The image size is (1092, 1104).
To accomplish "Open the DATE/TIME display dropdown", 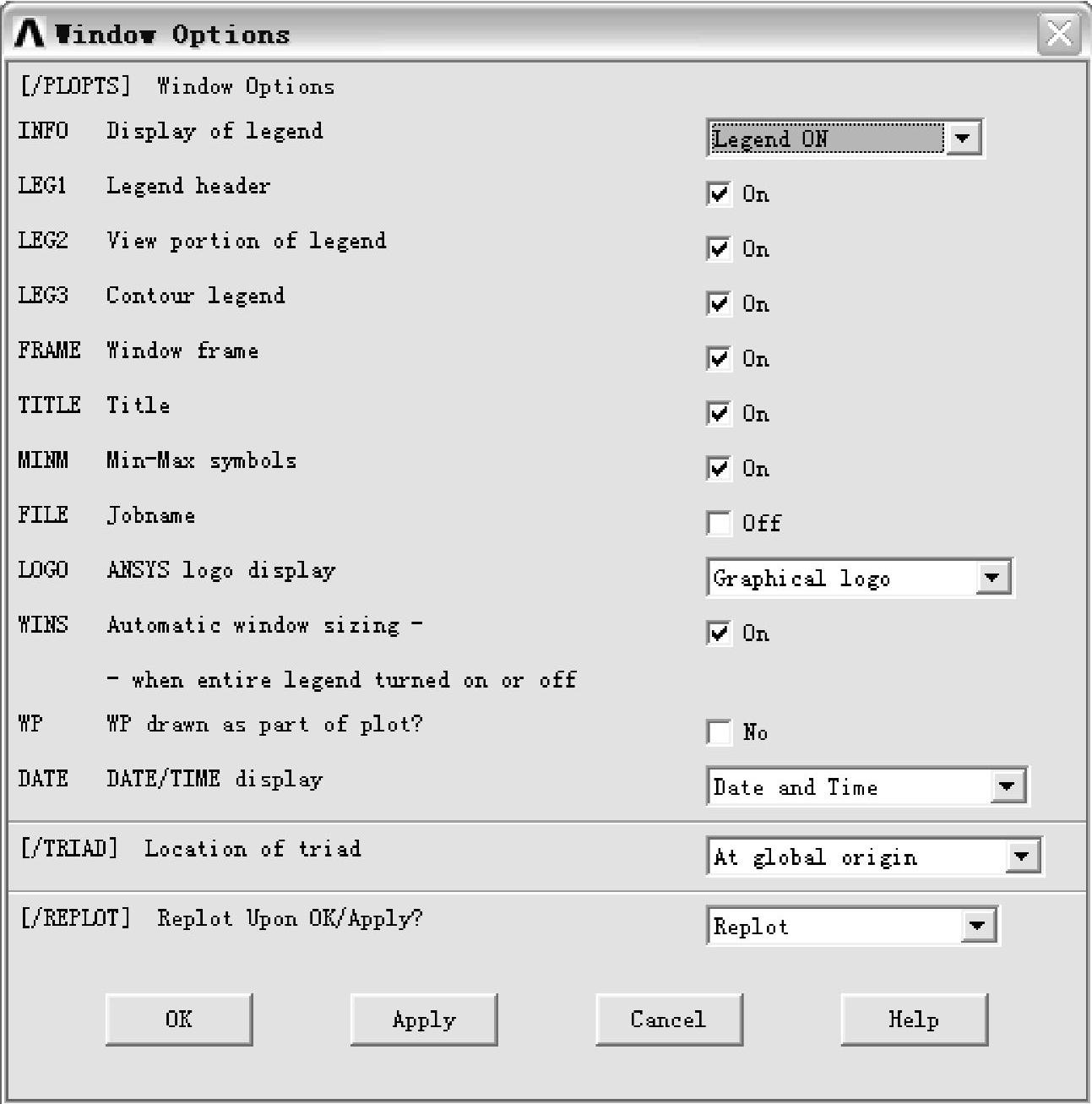I will click(867, 786).
